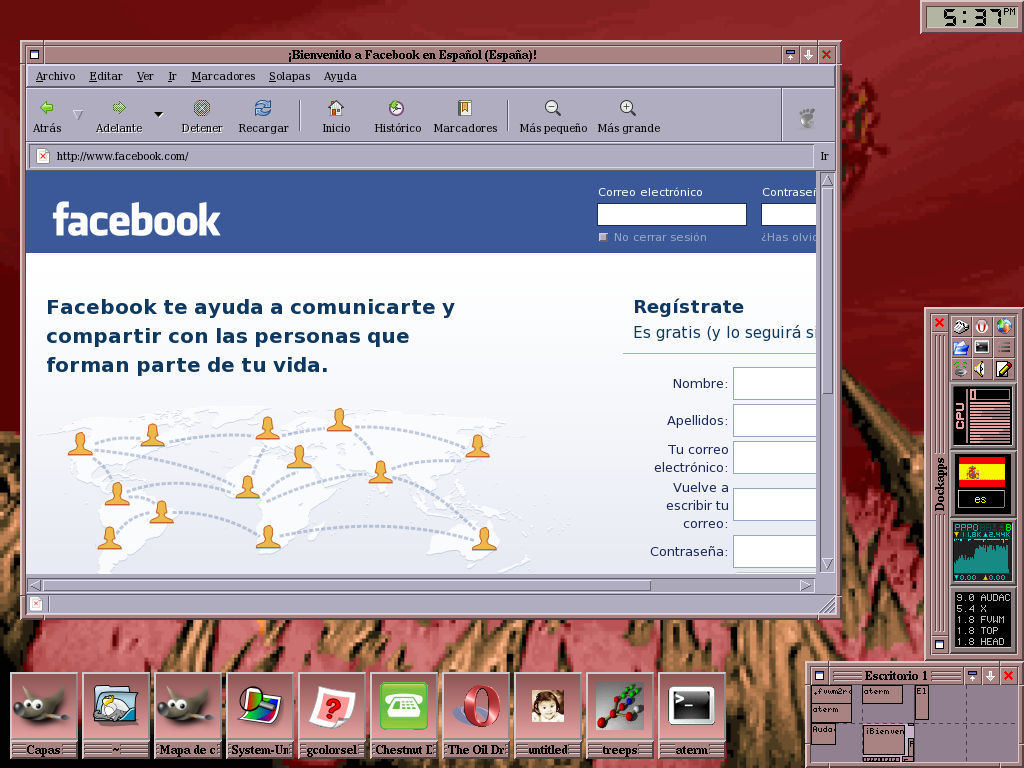Click the Vuelve a escribir tu correo field
This screenshot has width=1024, height=768.
(x=775, y=505)
